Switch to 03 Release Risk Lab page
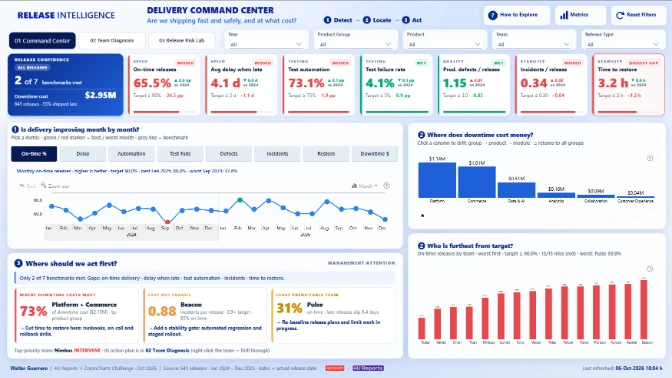 pos(181,41)
